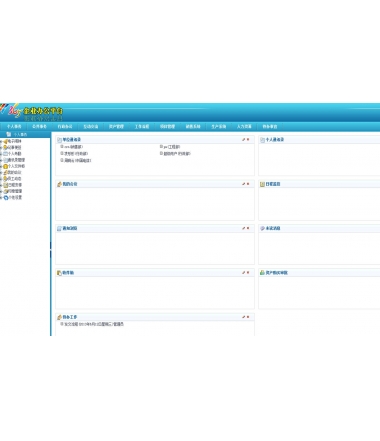Click the unread messages panel bubble icon

262,228
